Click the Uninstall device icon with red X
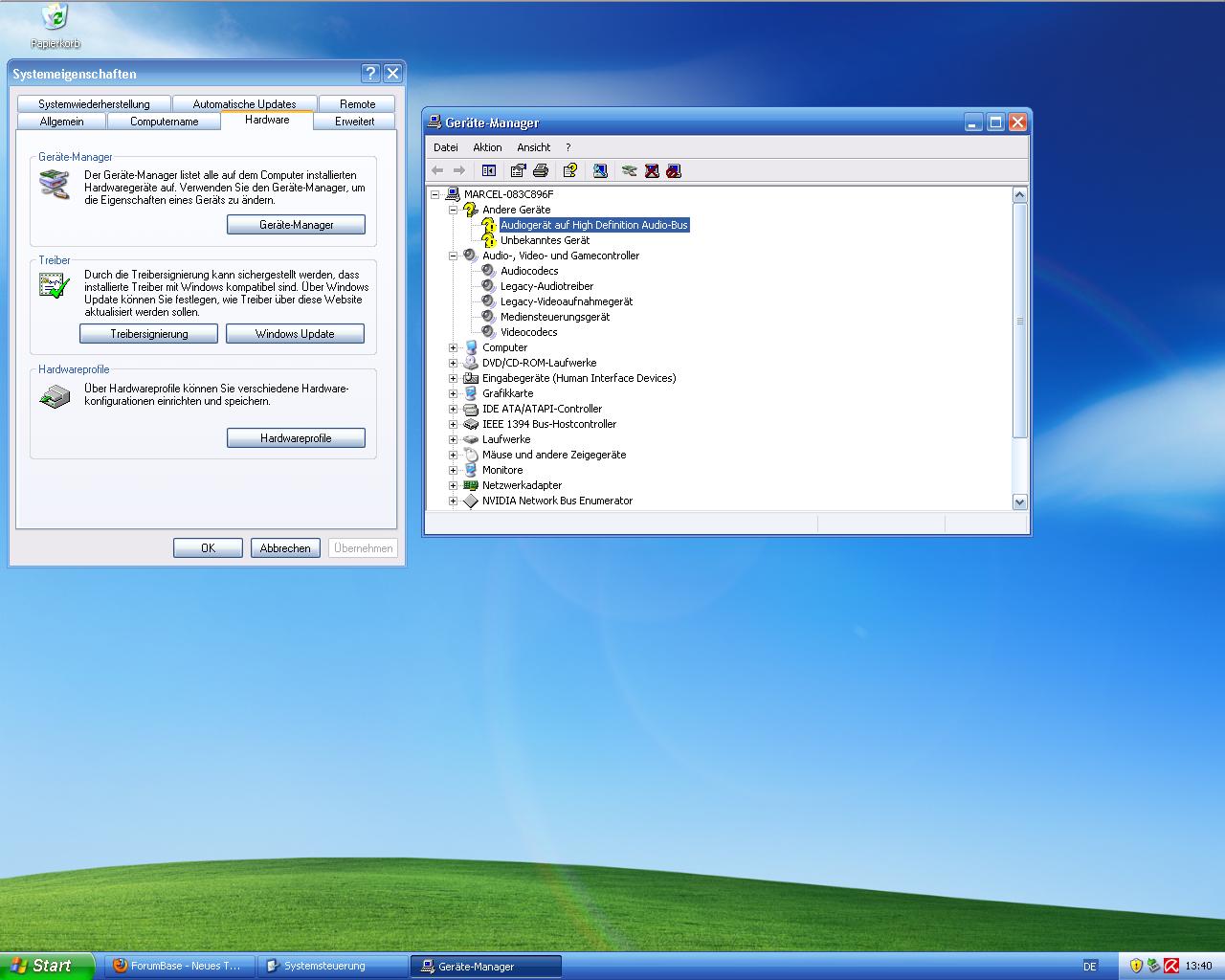1225x980 pixels. pos(652,170)
